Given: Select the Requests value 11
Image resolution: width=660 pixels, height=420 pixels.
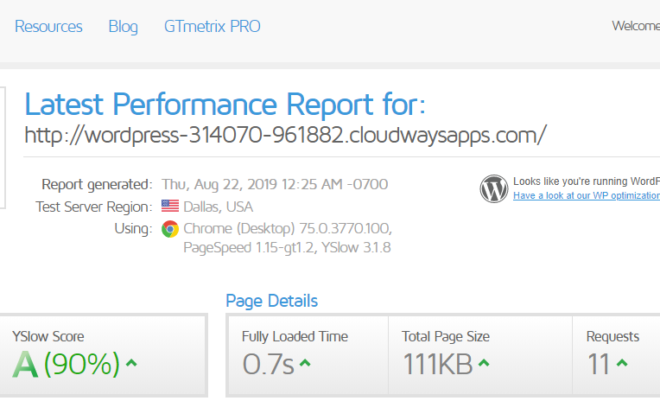Looking at the screenshot, I should (599, 364).
